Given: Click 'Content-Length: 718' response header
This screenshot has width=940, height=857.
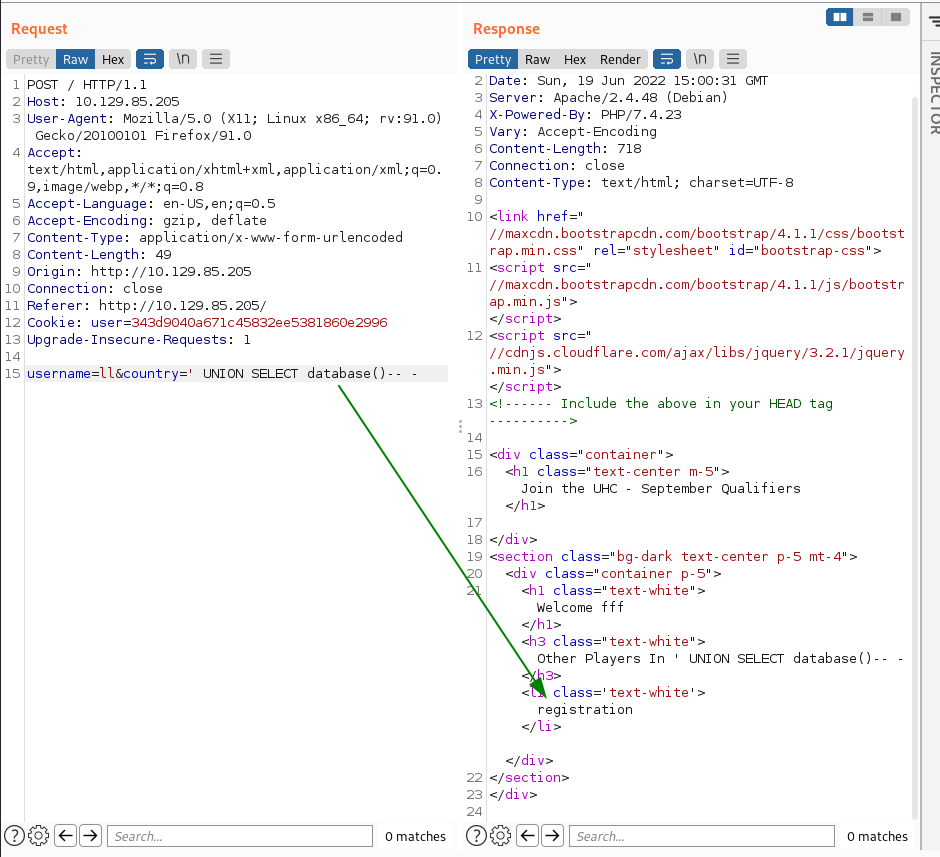Looking at the screenshot, I should (565, 149).
